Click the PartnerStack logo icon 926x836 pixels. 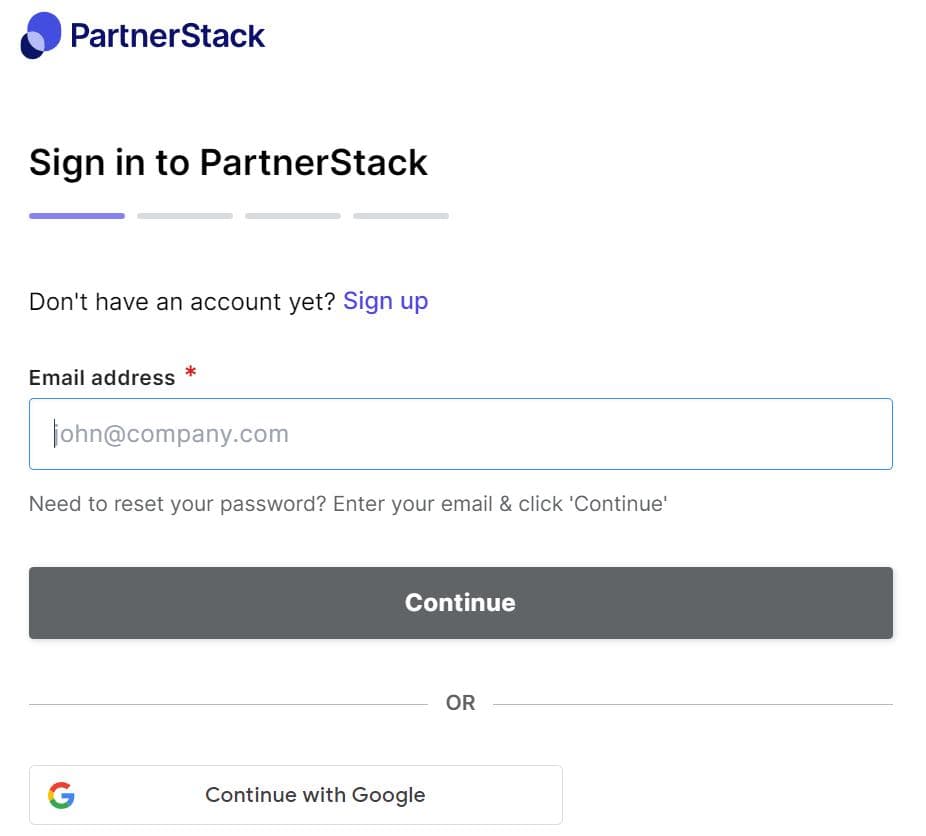coord(40,36)
